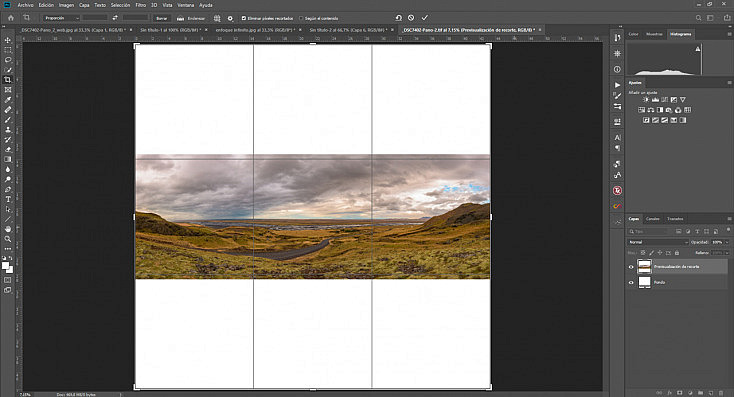
Task: Toggle Eliminar píxeles recortados checkbox
Action: coord(243,18)
